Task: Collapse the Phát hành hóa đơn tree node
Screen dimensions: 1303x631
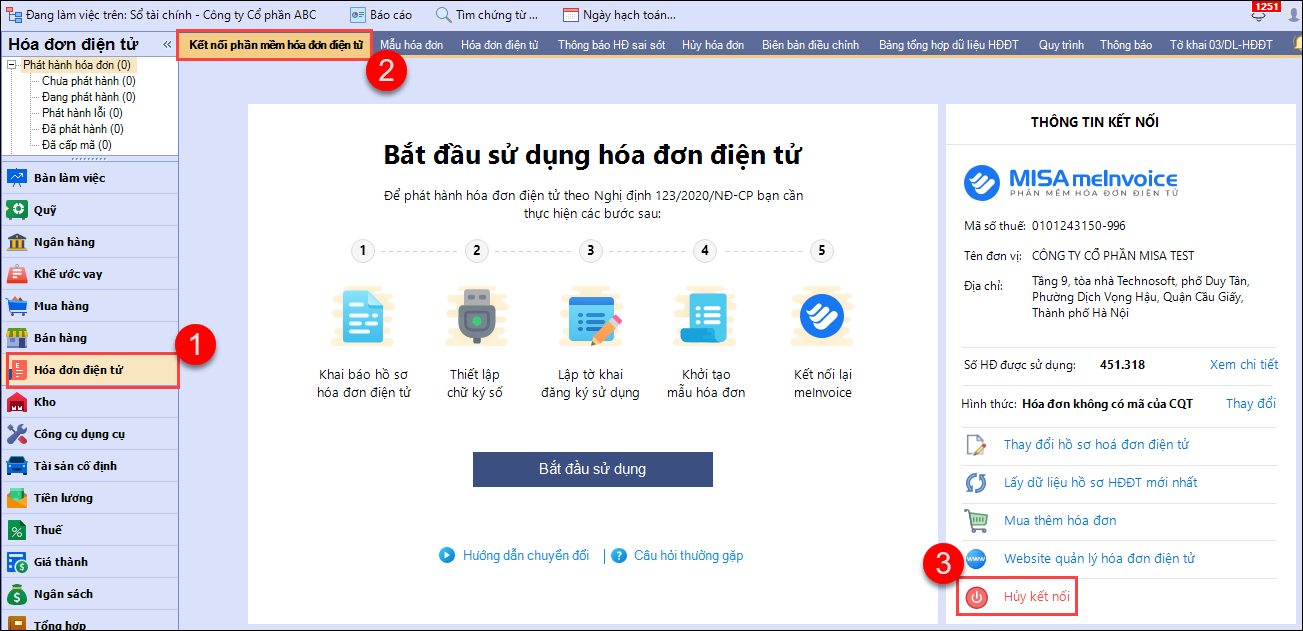Action: coord(13,65)
